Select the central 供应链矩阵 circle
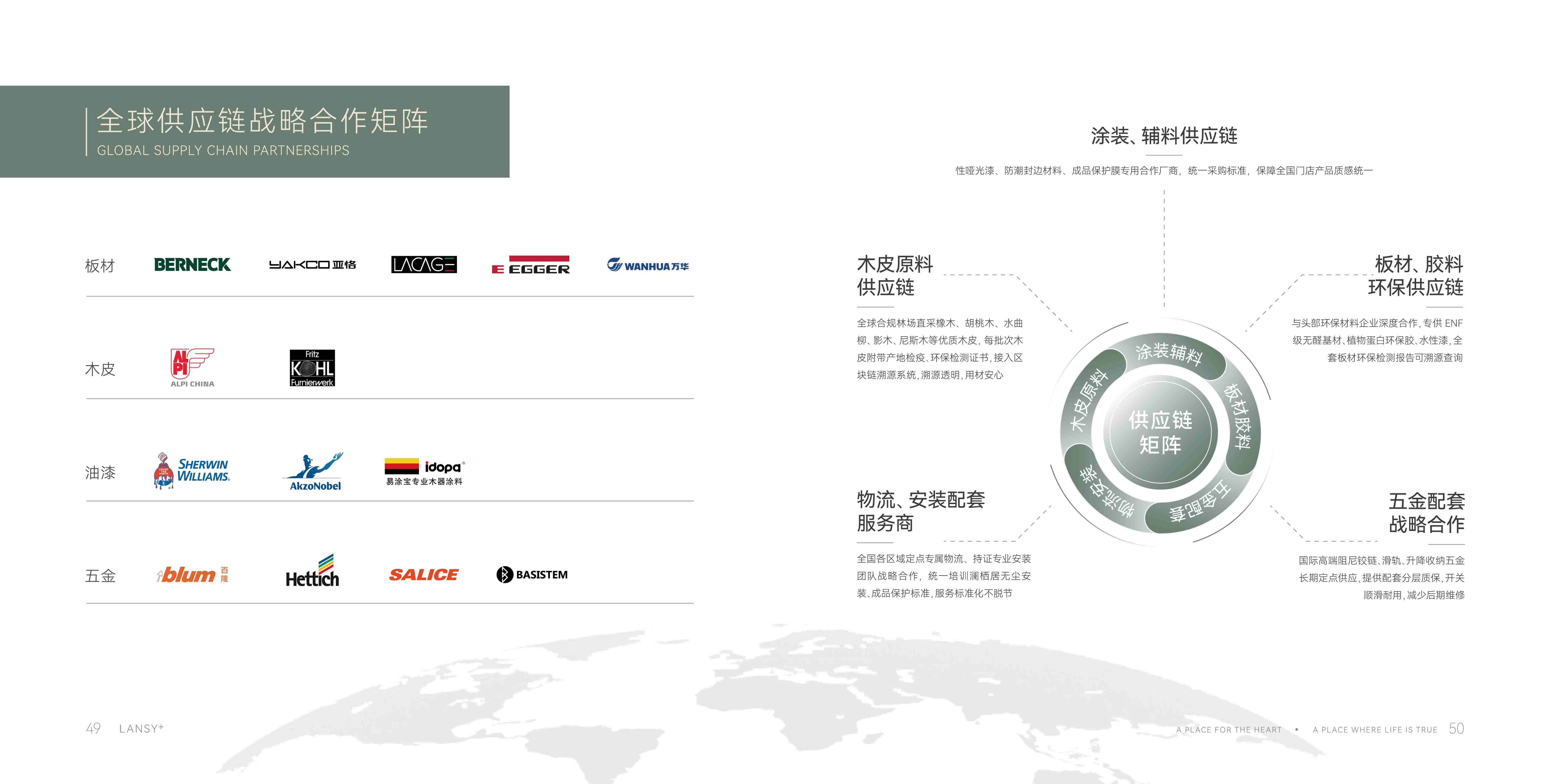Viewport: 1550px width, 784px height. coord(1161,432)
